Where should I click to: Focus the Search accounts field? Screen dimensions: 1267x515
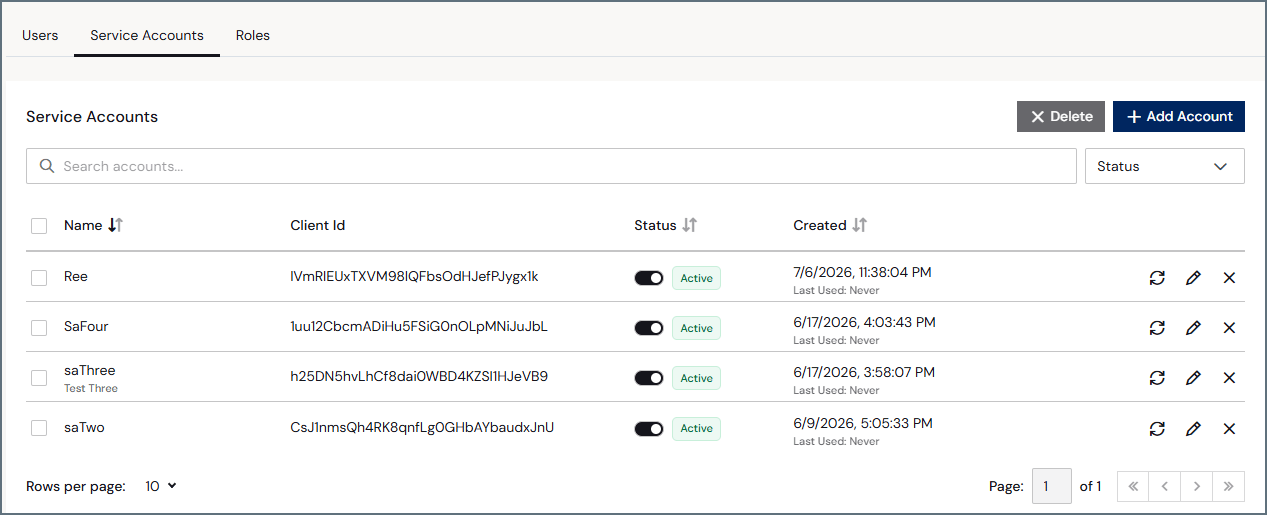(551, 166)
